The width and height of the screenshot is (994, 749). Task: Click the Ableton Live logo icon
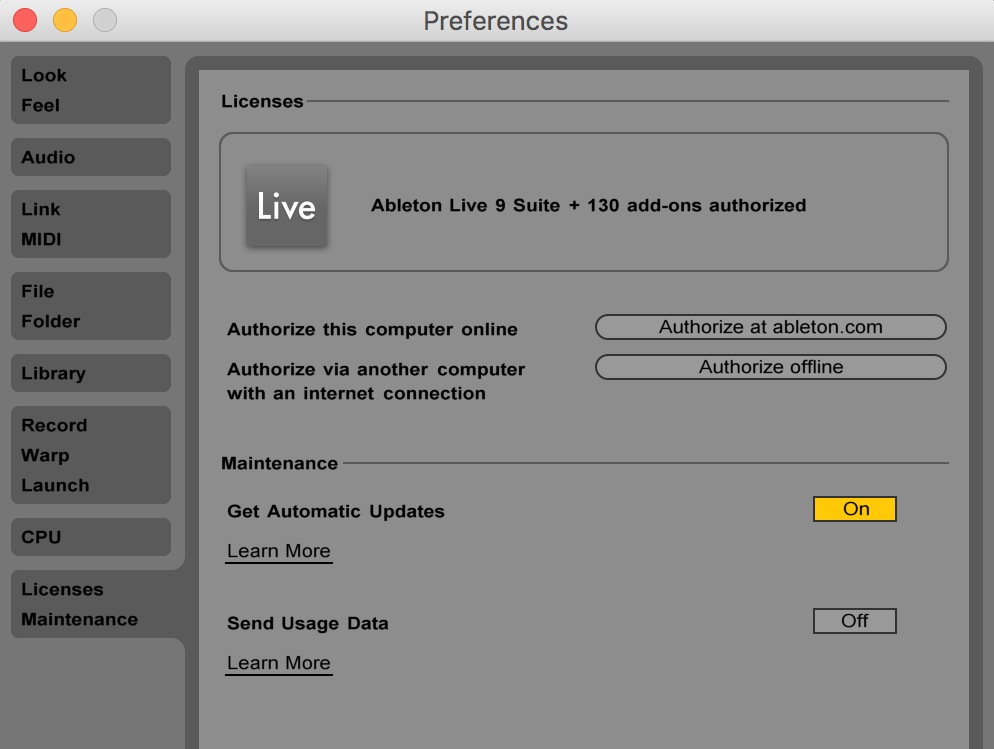[x=287, y=206]
